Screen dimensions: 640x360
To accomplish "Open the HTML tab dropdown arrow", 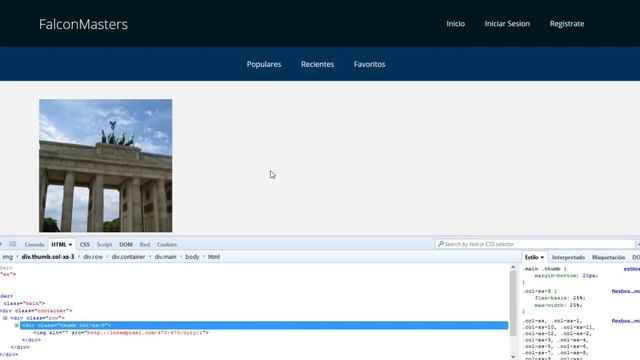I will coord(70,244).
